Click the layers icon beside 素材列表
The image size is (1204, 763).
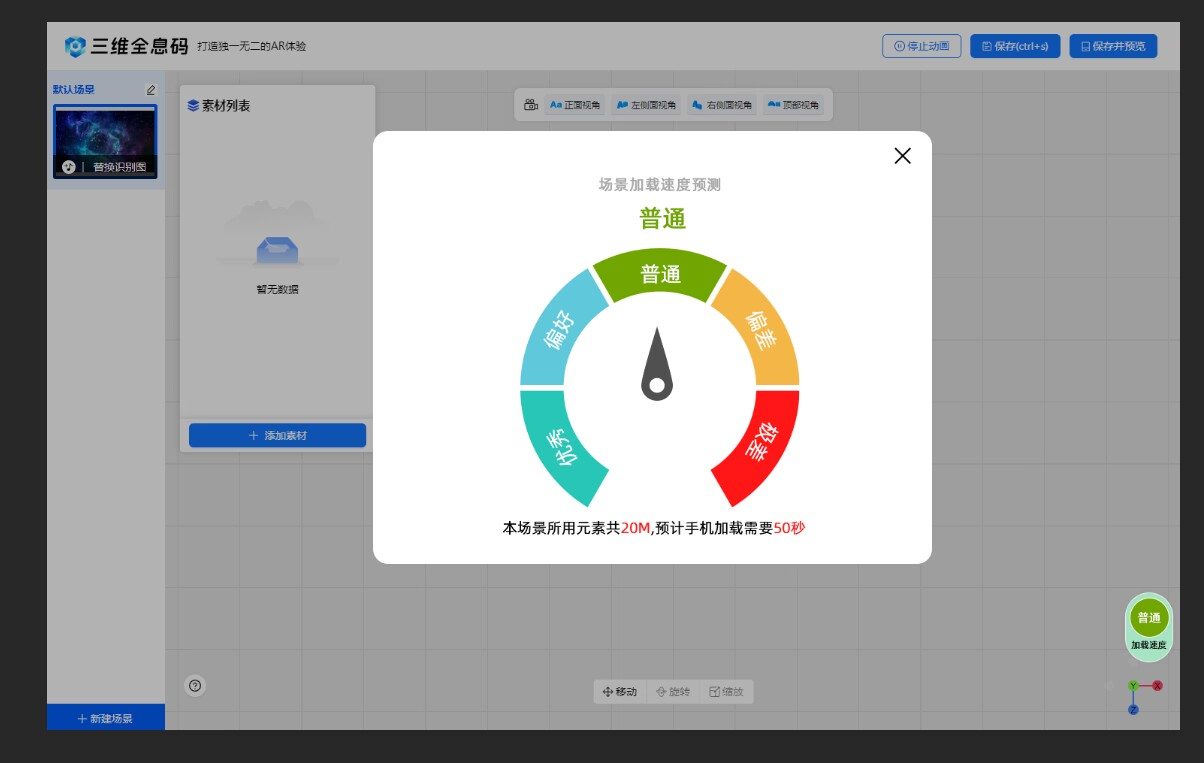193,106
